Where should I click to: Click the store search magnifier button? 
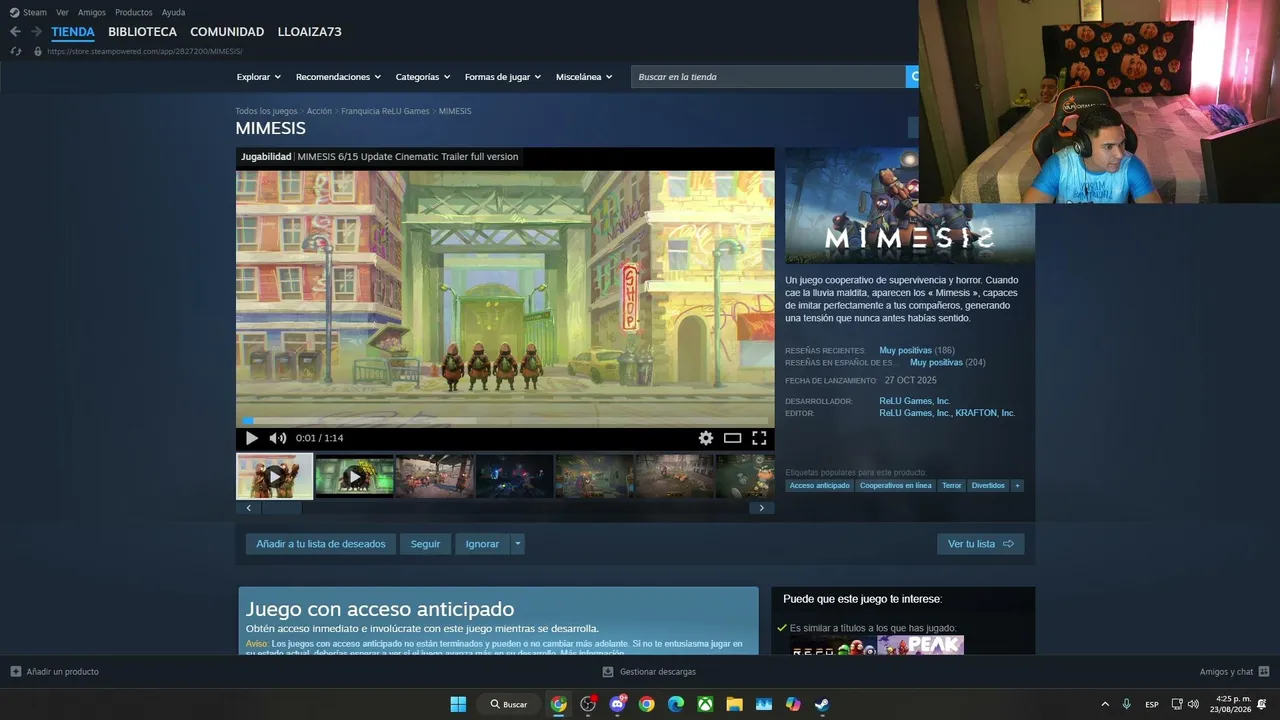[913, 77]
